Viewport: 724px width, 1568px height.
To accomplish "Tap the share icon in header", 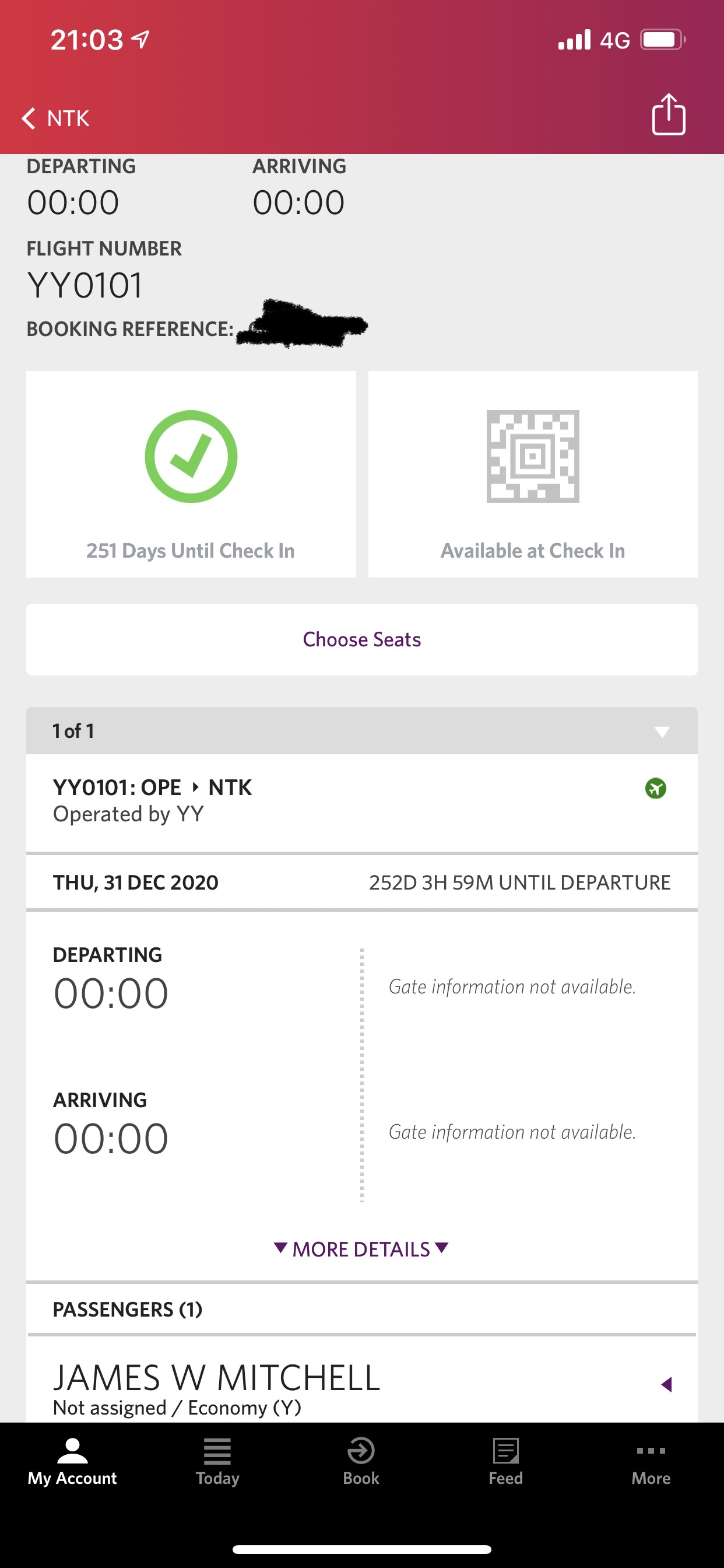I will click(x=669, y=114).
